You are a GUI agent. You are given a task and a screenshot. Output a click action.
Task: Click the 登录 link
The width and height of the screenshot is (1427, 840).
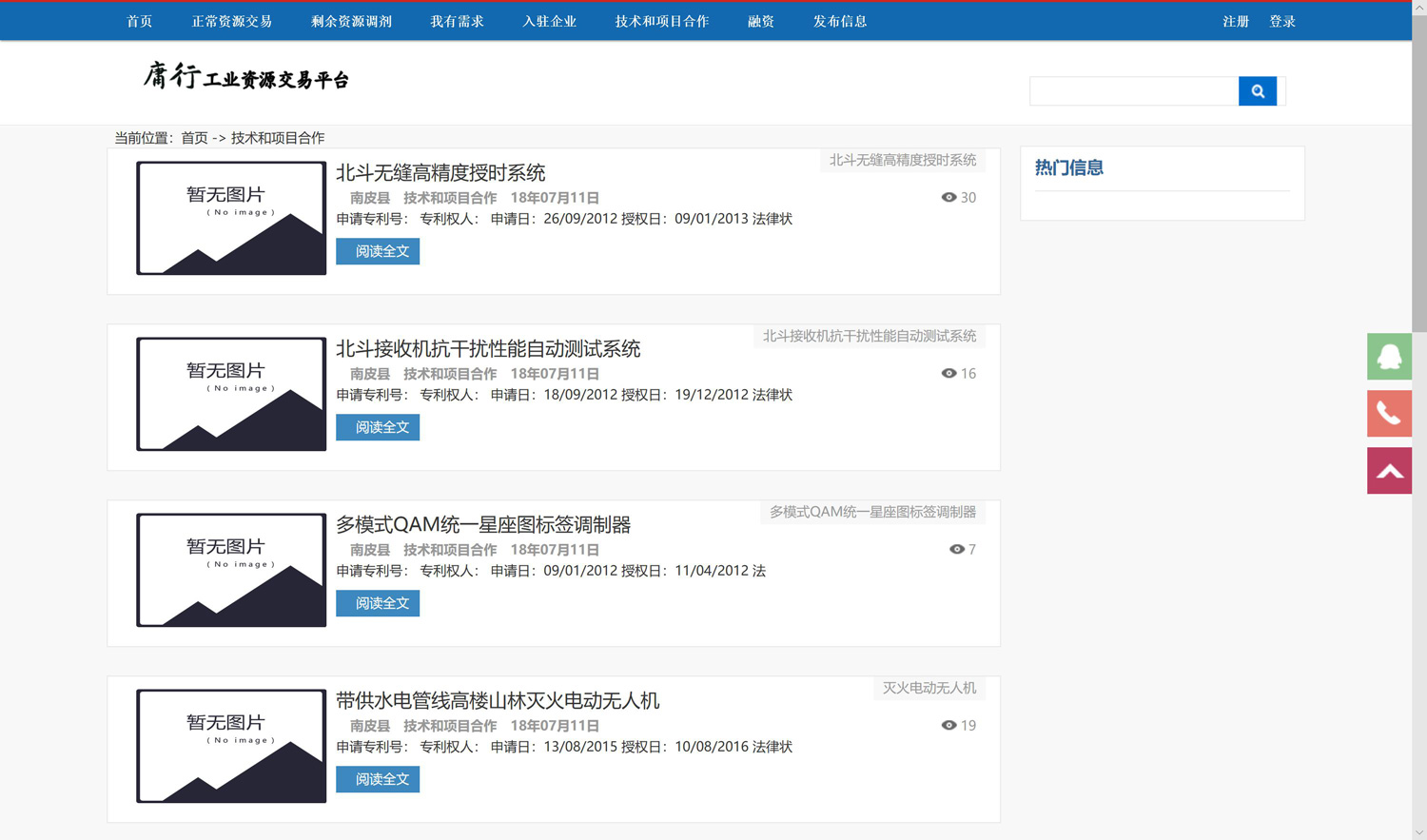1281,20
